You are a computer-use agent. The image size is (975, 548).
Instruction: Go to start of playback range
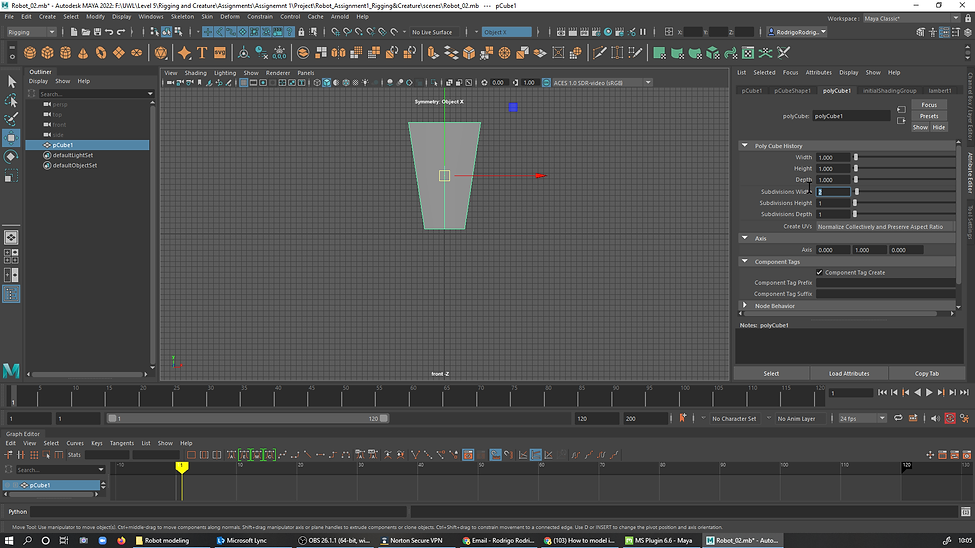(x=882, y=392)
